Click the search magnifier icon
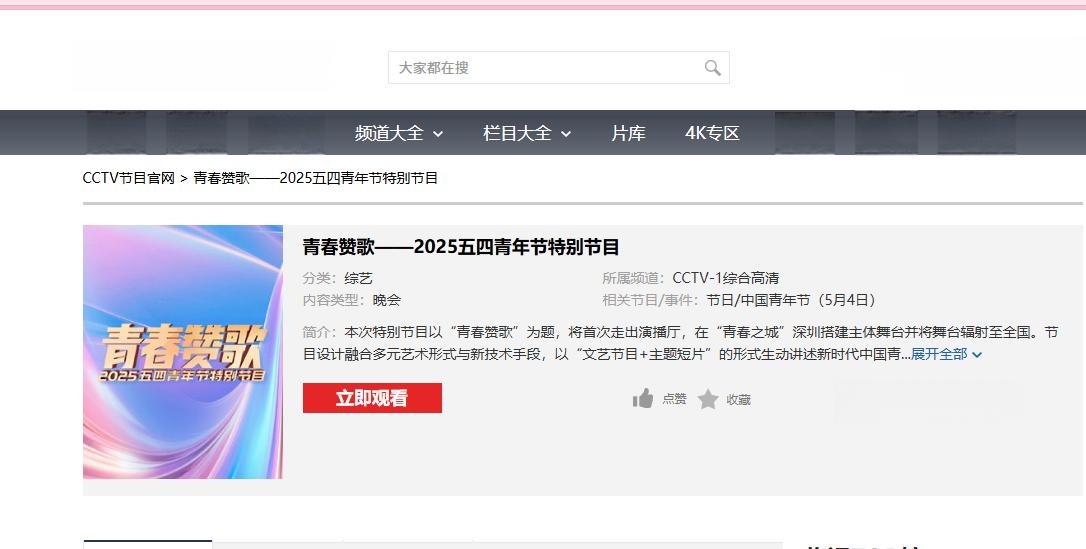 click(x=713, y=68)
